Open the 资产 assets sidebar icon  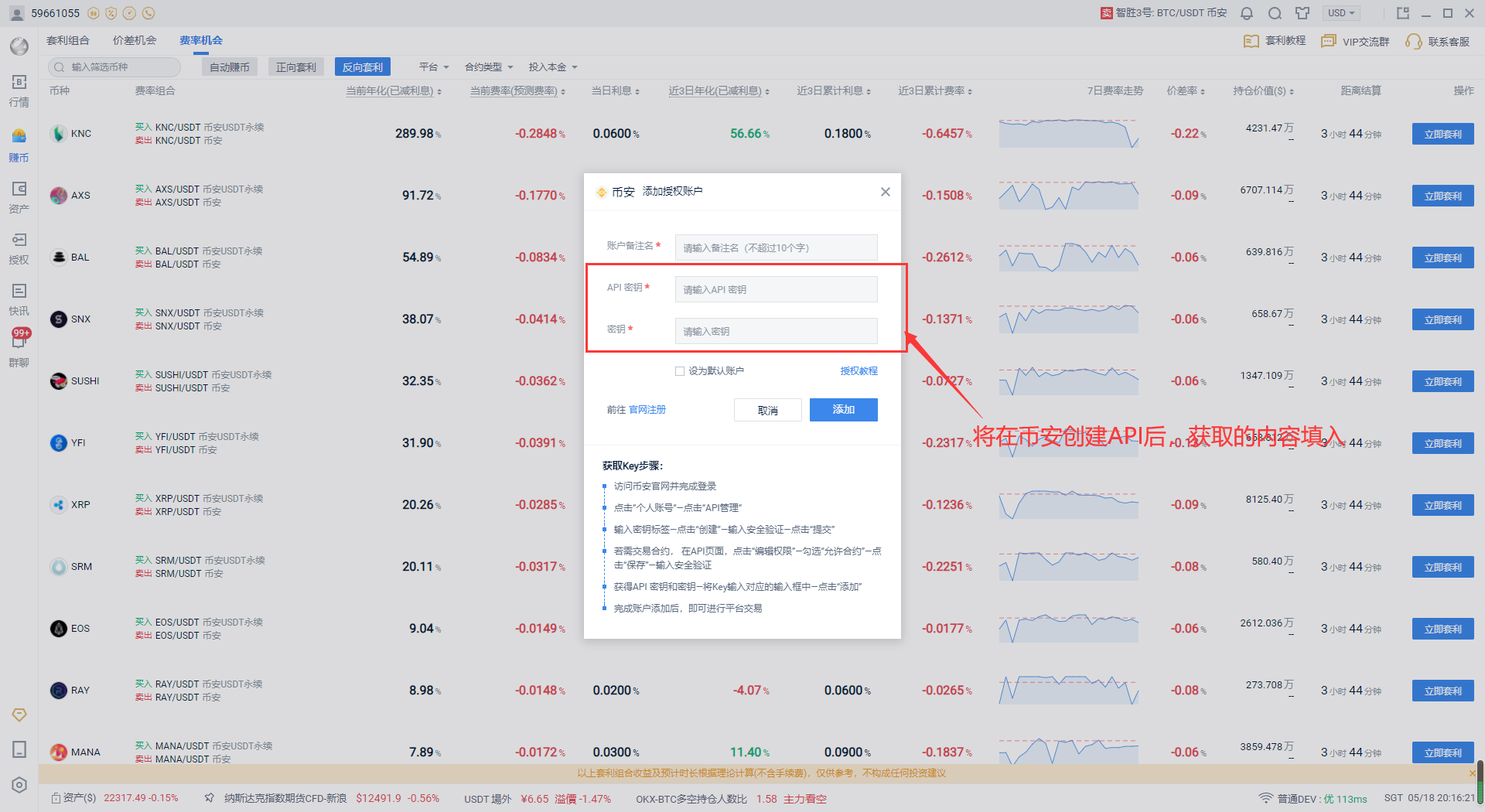coord(19,197)
